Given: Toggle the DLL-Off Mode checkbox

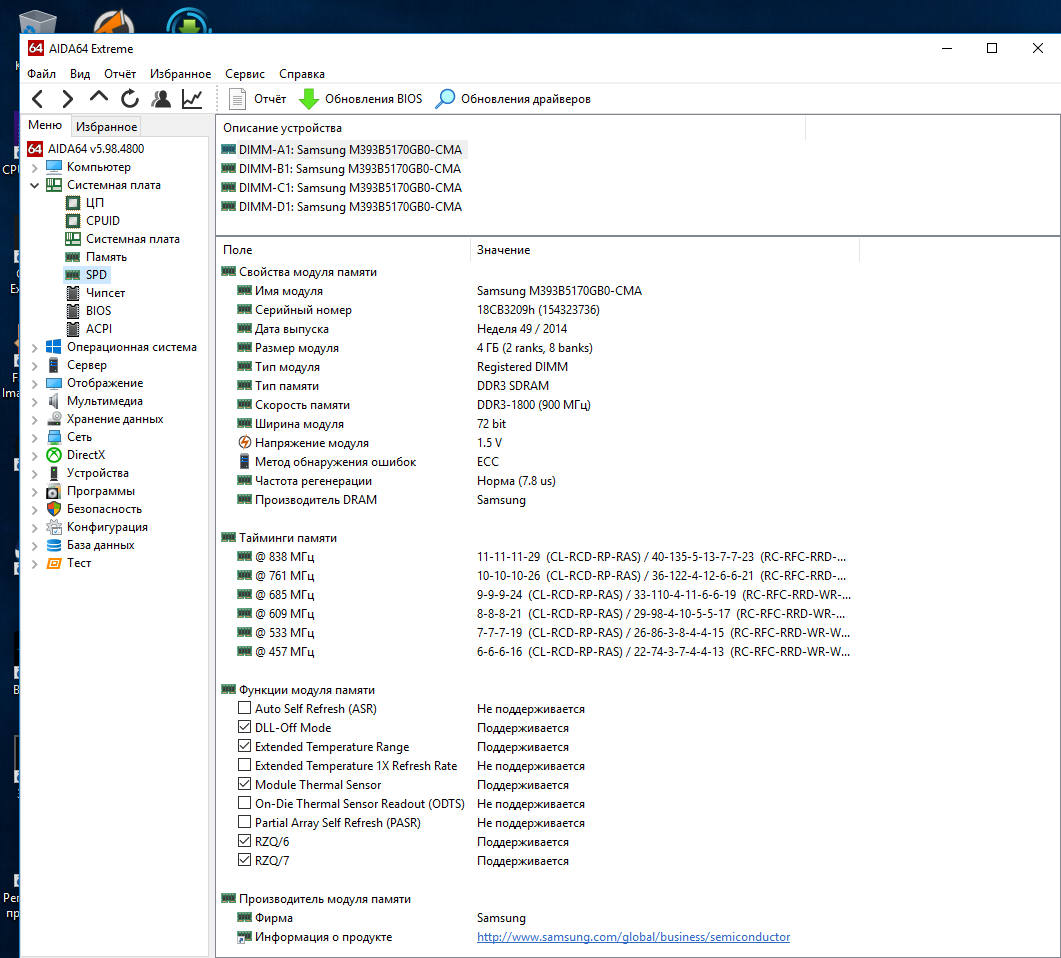Looking at the screenshot, I should click(x=244, y=727).
